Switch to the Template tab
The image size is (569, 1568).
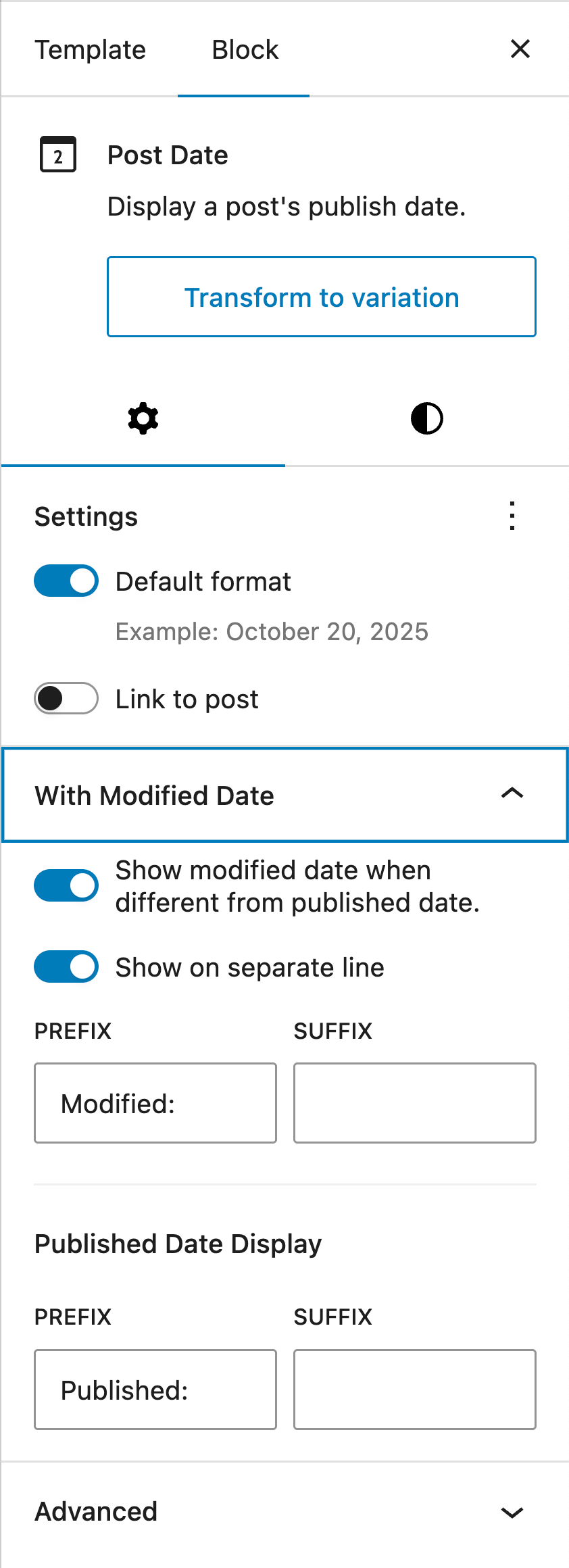point(91,49)
